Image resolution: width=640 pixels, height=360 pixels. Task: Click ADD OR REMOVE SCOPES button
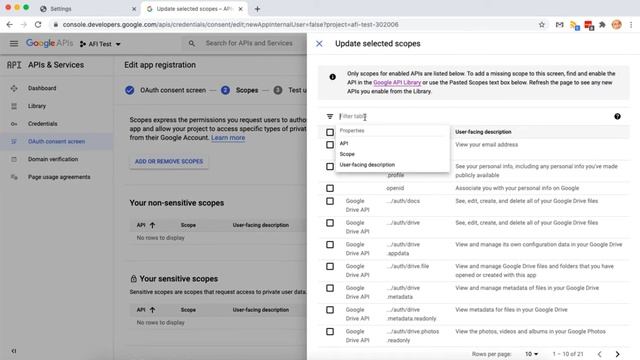169,161
